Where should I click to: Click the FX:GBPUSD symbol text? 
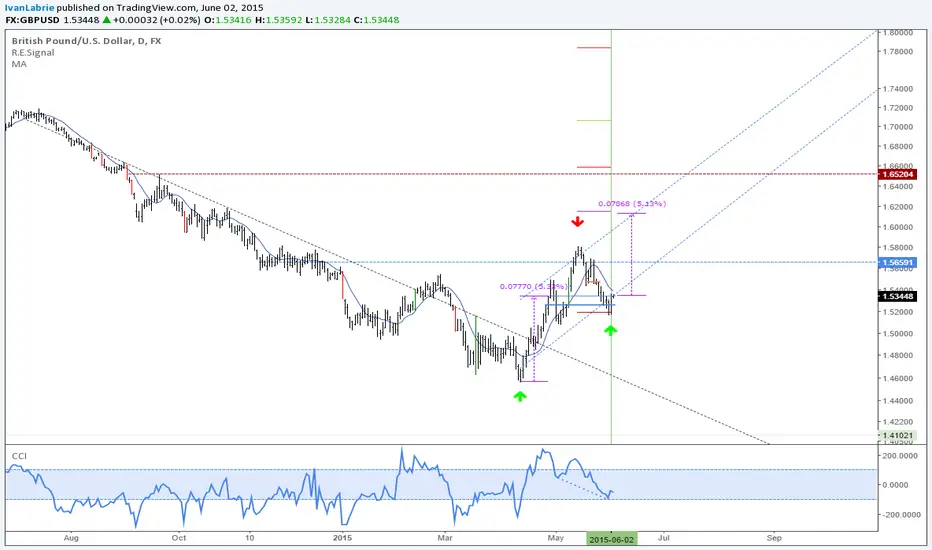pos(33,20)
